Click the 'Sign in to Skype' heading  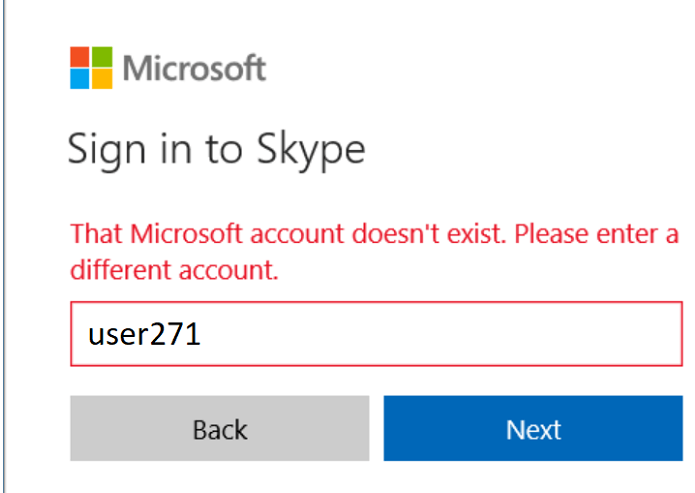coord(216,150)
